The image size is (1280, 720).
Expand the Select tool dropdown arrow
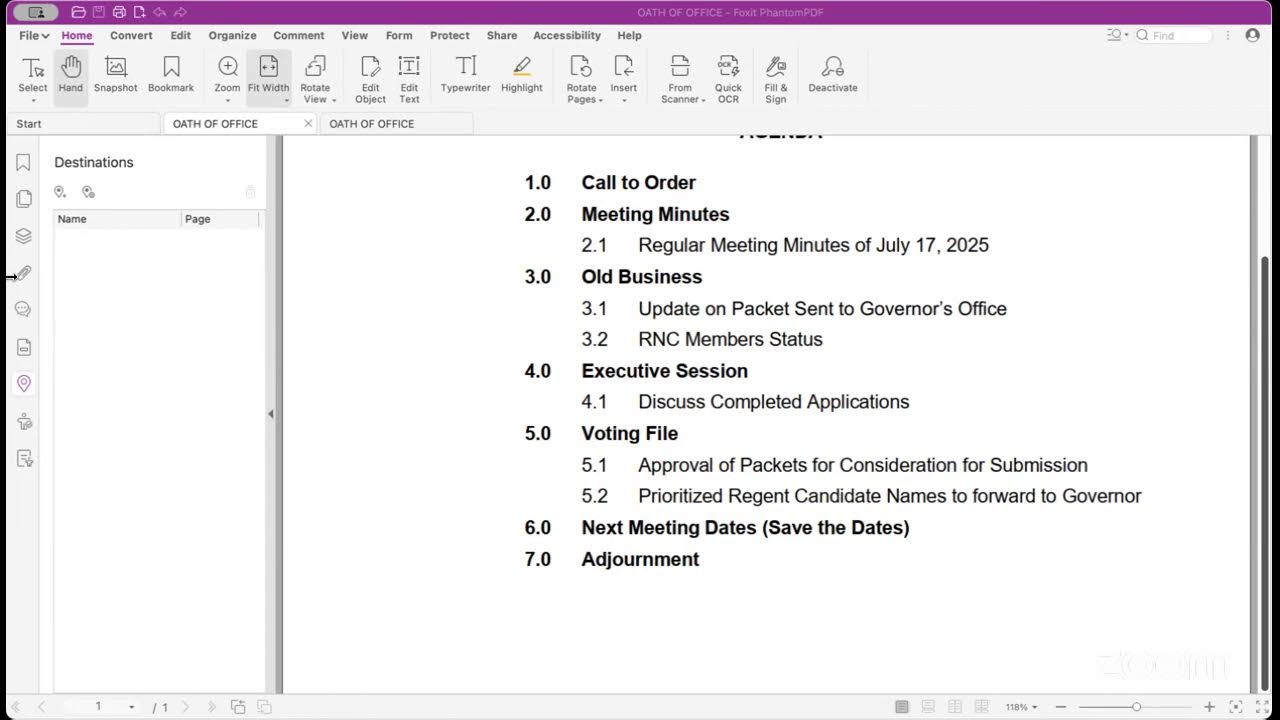pyautogui.click(x=33, y=100)
